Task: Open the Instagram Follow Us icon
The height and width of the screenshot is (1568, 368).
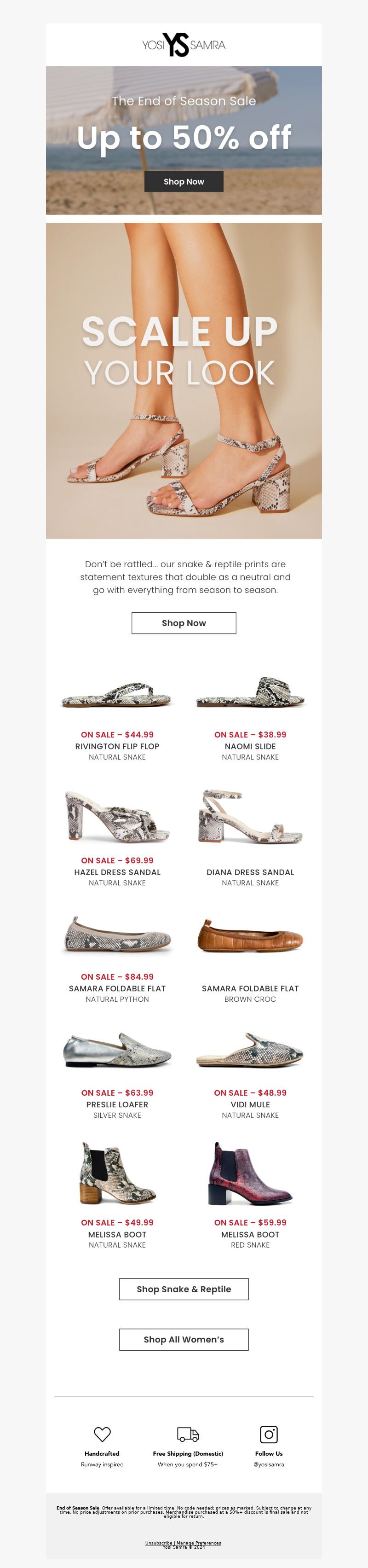Action: point(269,1434)
